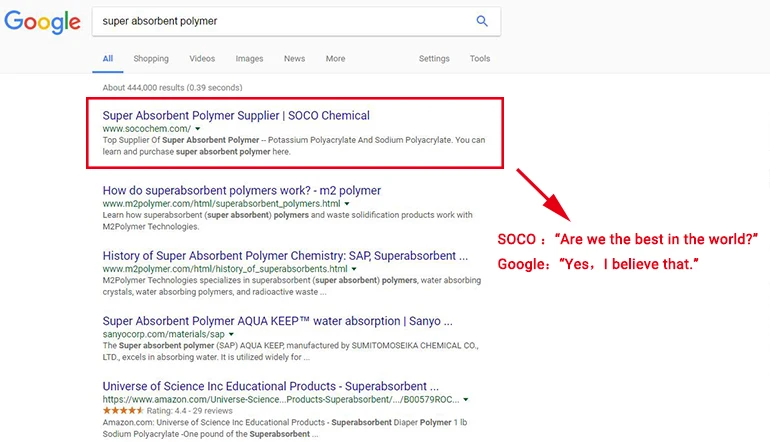Viewport: 770px width, 442px height.
Task: Open 'How do superabsorbent polymers work?' result
Action: [242, 191]
